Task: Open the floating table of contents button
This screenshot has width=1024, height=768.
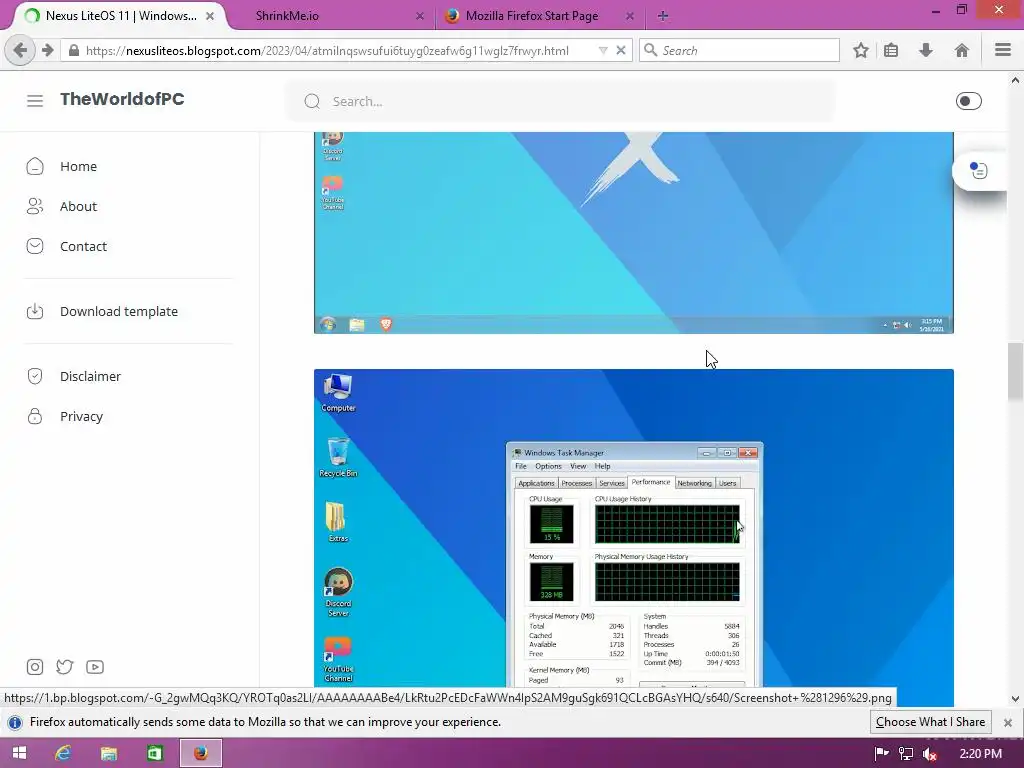Action: [x=978, y=170]
